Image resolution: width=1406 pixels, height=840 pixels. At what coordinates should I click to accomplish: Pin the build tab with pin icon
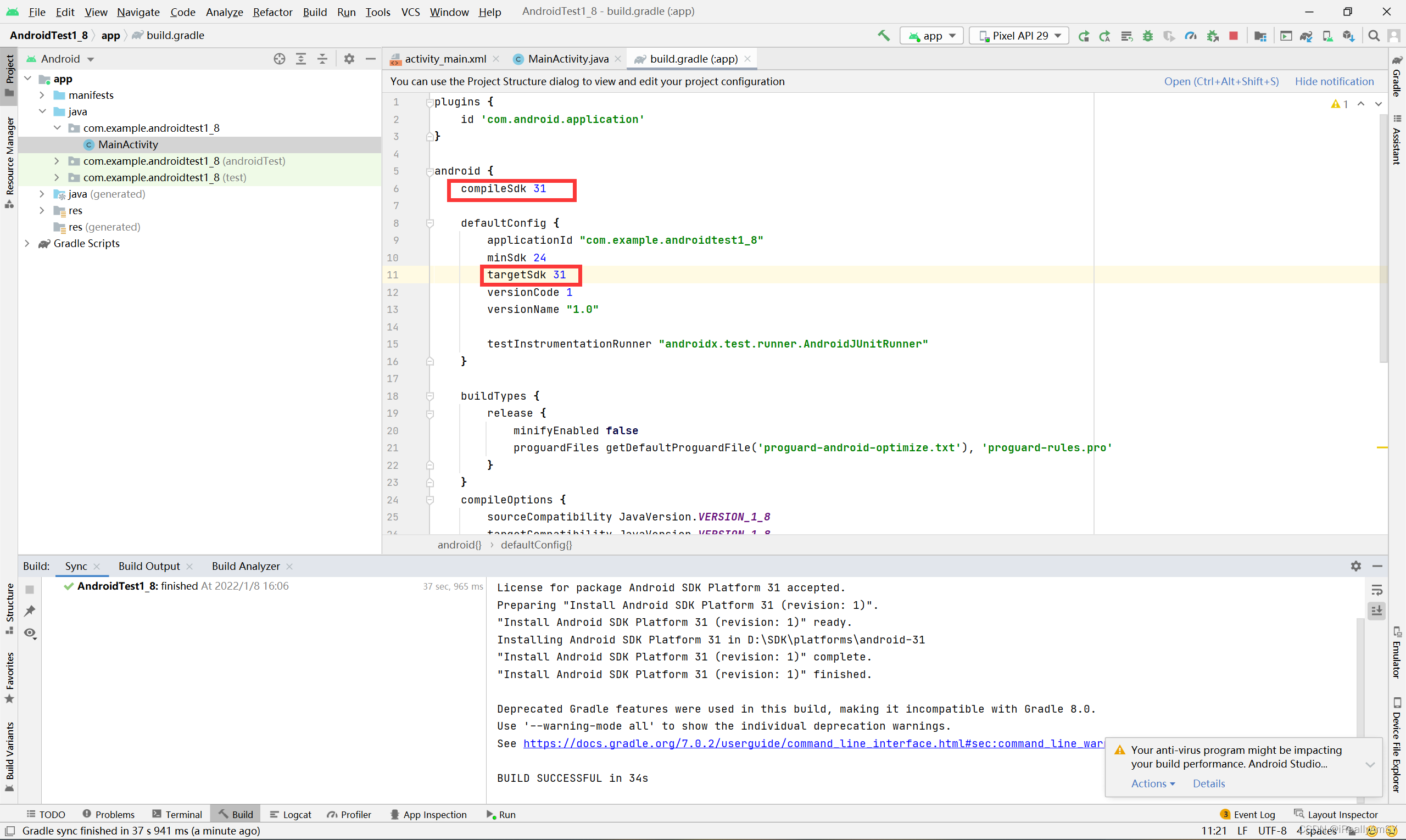pyautogui.click(x=30, y=611)
